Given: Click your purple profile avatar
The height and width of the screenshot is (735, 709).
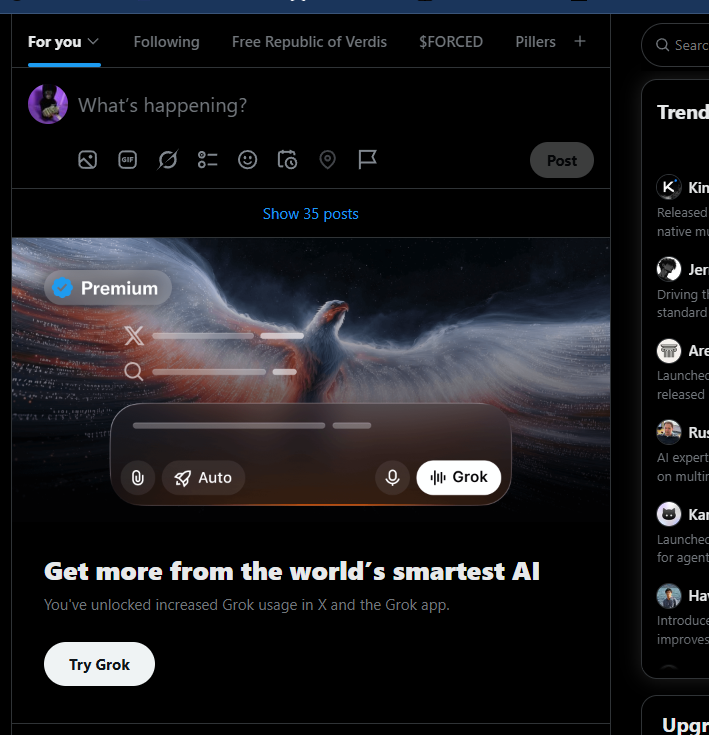Looking at the screenshot, I should pyautogui.click(x=48, y=104).
